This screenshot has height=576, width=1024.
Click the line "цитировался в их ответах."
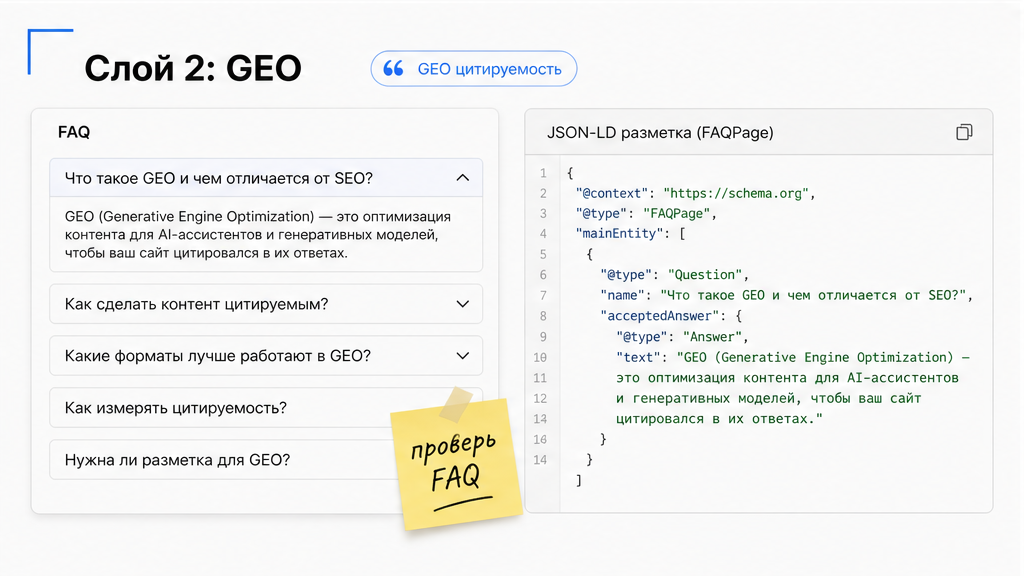point(719,419)
